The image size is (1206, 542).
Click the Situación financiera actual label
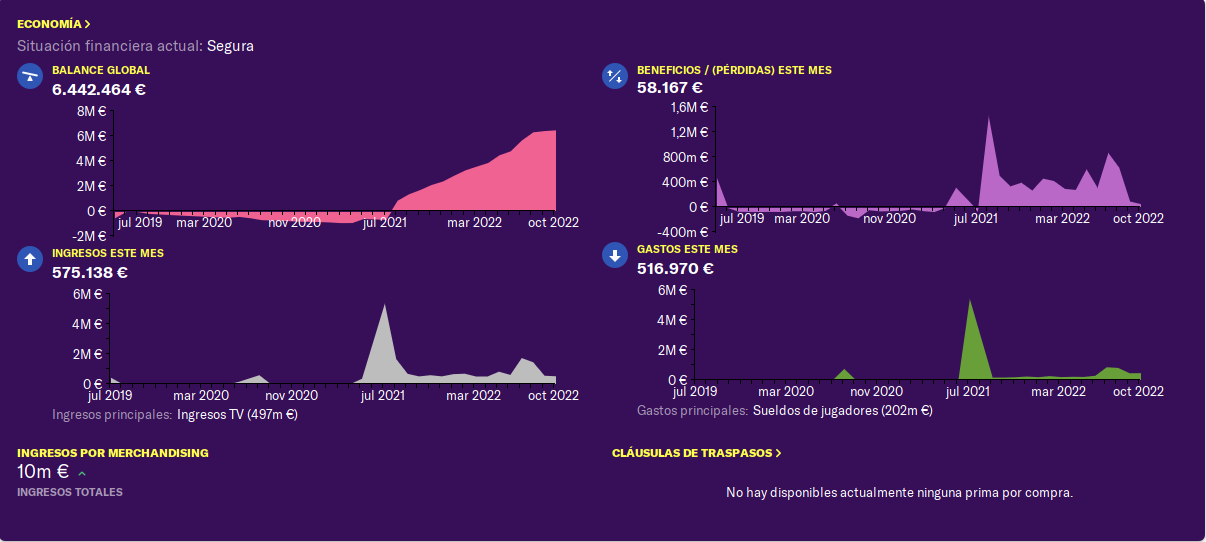tap(110, 46)
